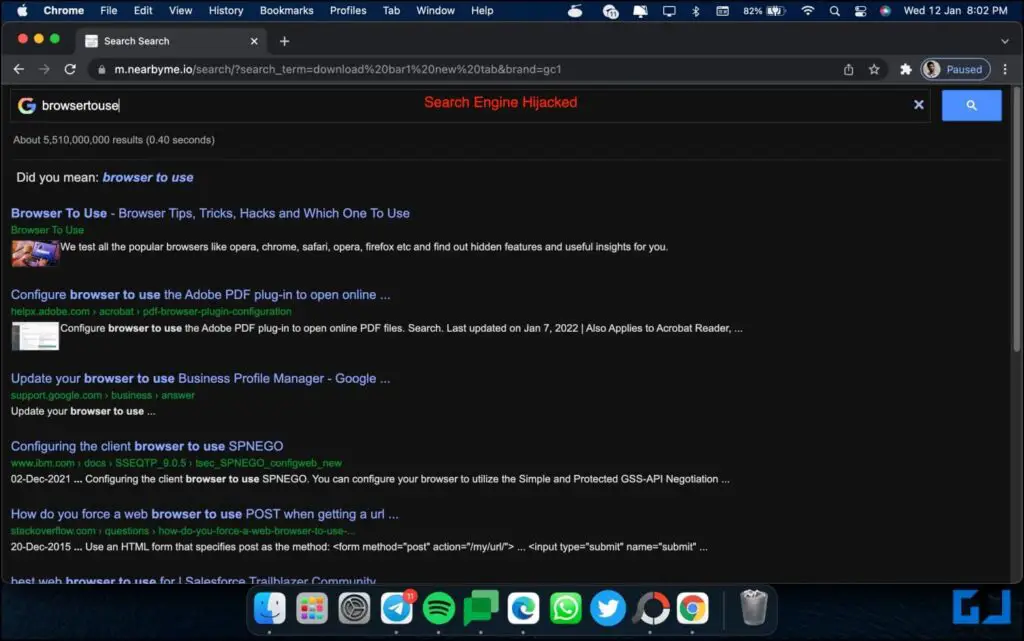Click the battery 82% indicator
Viewport: 1024px width, 641px height.
pyautogui.click(x=763, y=10)
